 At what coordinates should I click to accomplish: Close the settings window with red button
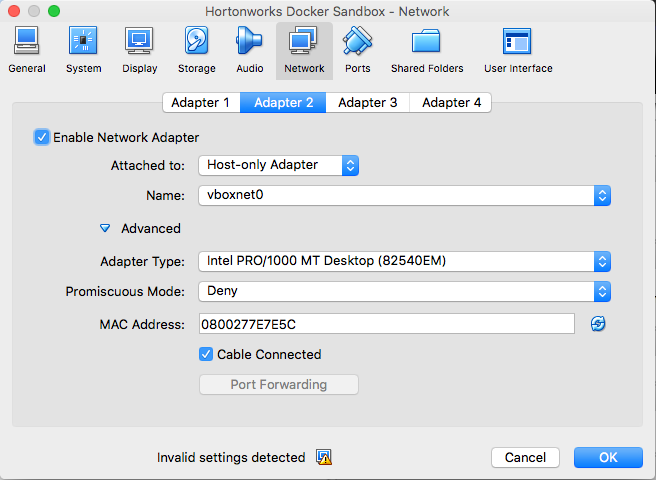[14, 11]
